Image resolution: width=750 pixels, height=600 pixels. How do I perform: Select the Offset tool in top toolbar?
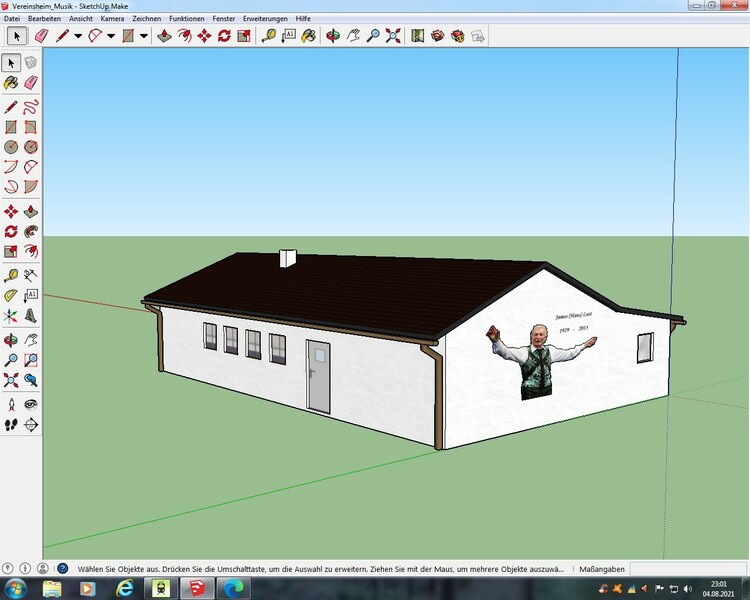point(184,36)
